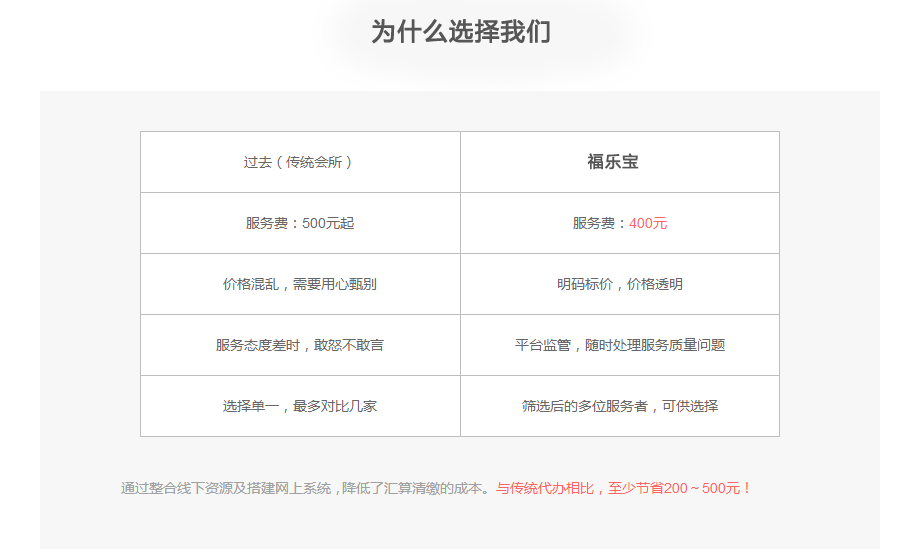
Task: Click the cell 平台监管，随时处理服务质量问题
Action: click(x=620, y=345)
